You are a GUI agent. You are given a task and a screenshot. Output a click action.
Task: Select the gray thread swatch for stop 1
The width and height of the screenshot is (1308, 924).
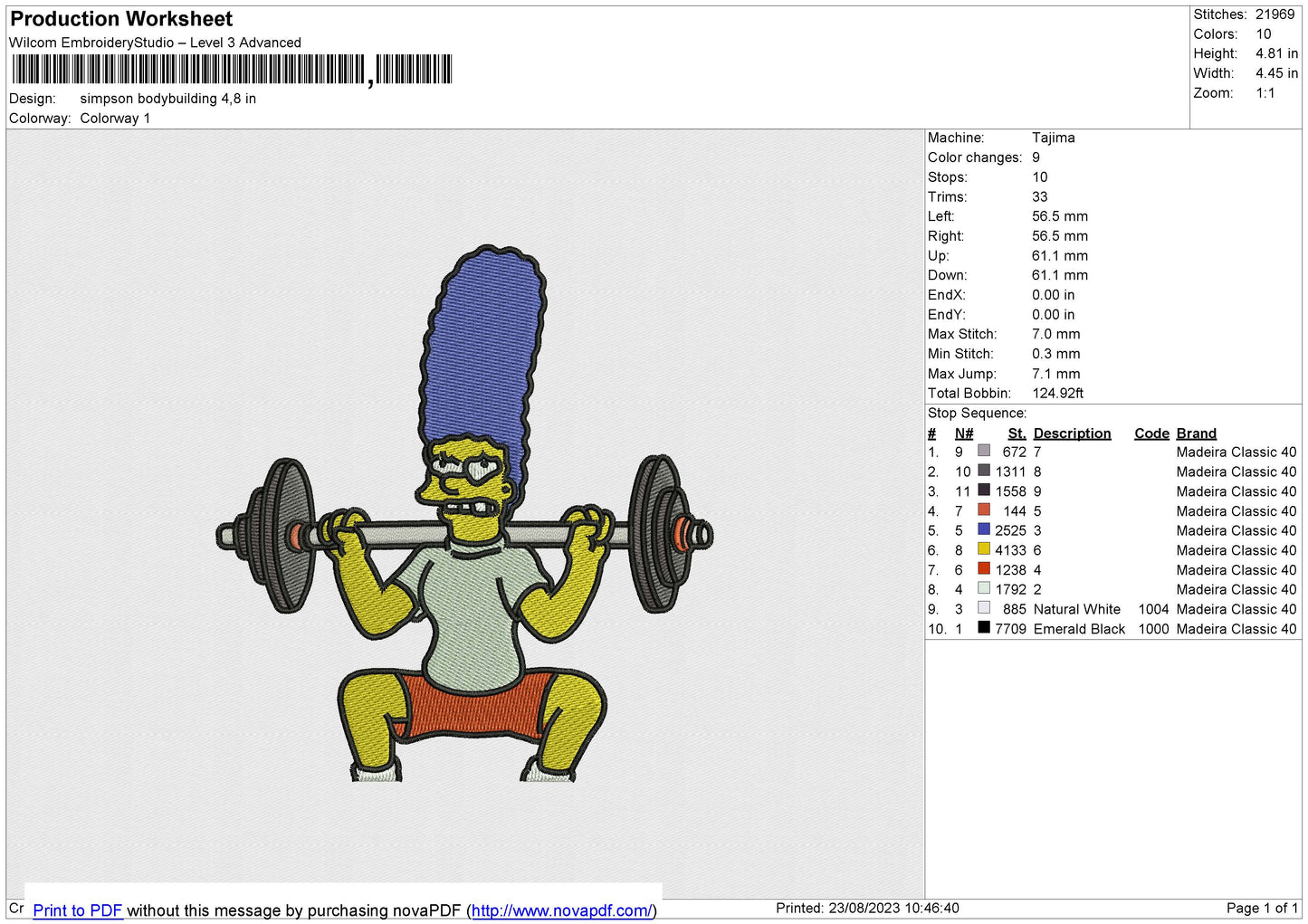tap(984, 451)
